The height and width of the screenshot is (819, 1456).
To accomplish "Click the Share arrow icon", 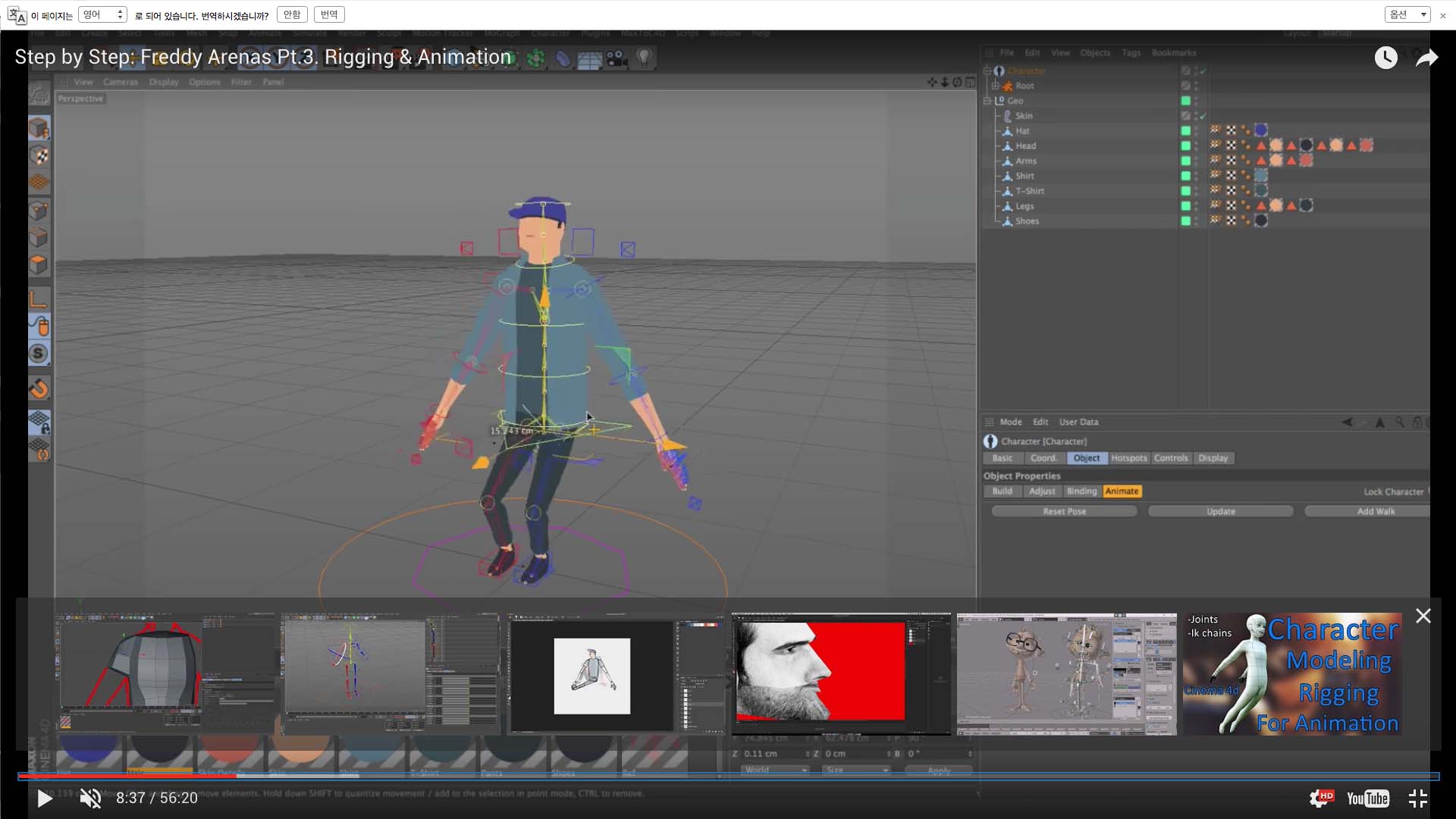I will coord(1426,58).
